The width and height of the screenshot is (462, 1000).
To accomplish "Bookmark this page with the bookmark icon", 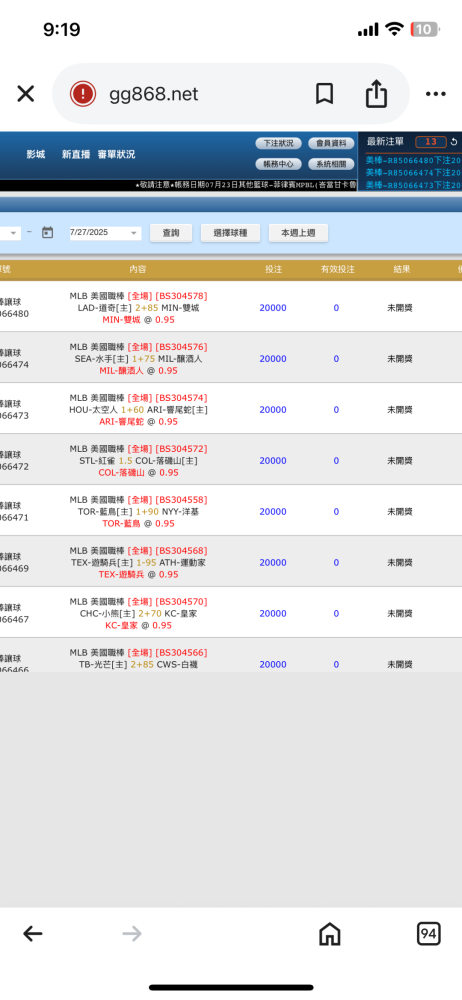I will click(324, 94).
